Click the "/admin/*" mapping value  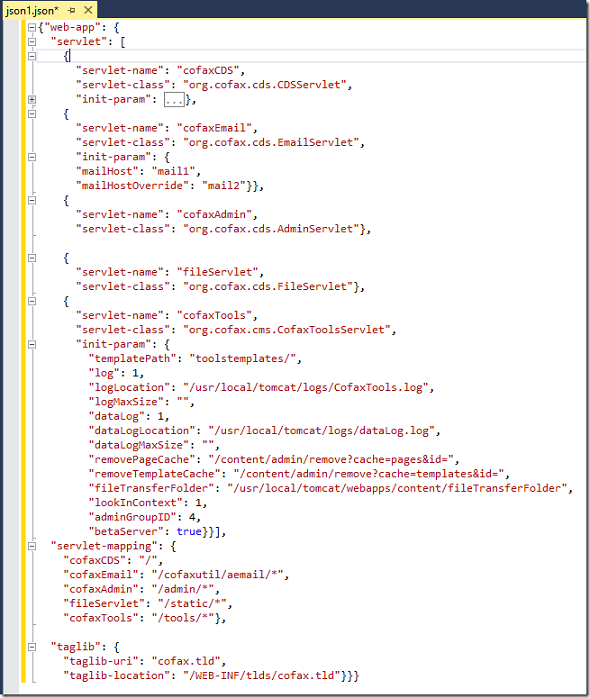coord(183,589)
